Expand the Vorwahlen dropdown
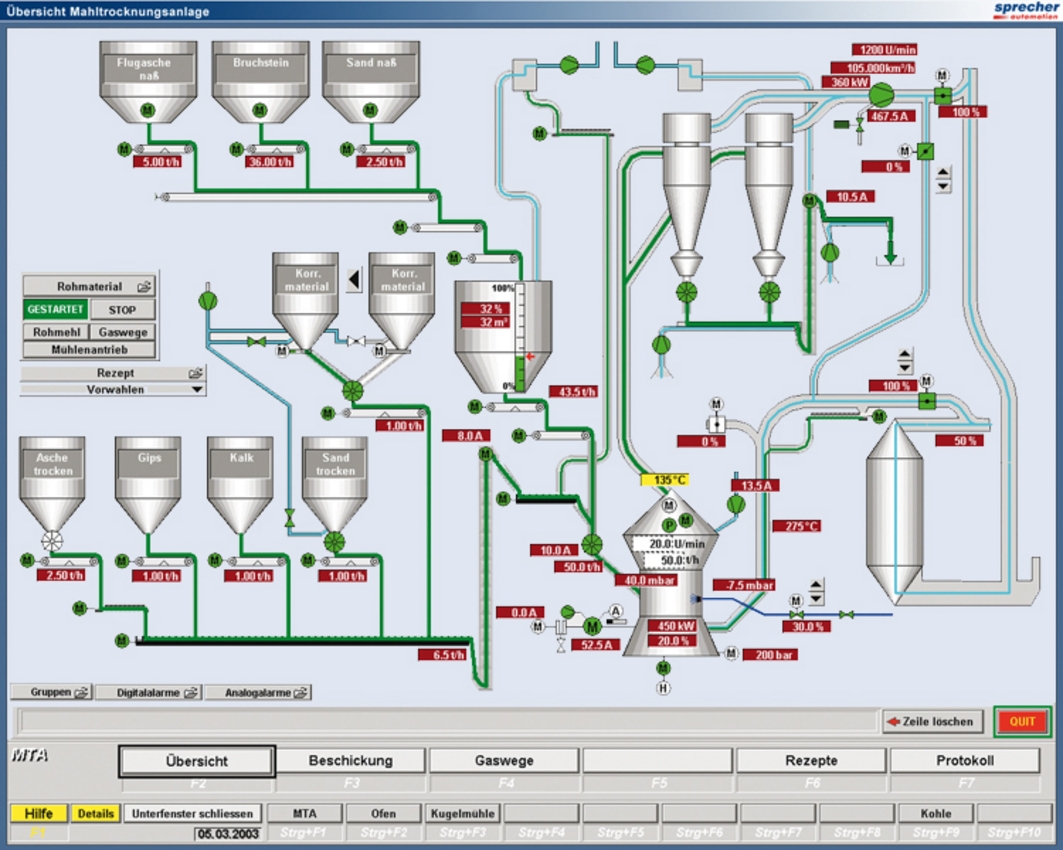 coord(113,389)
